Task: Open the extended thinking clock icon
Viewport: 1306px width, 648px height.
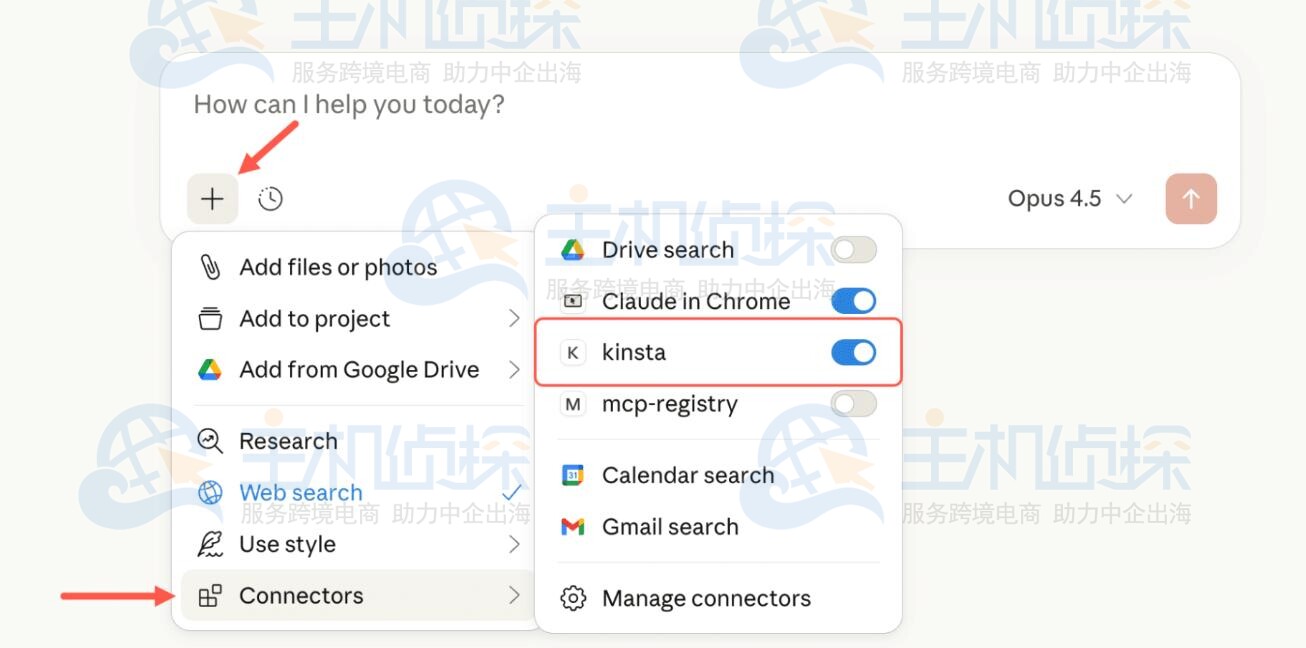Action: tap(270, 199)
